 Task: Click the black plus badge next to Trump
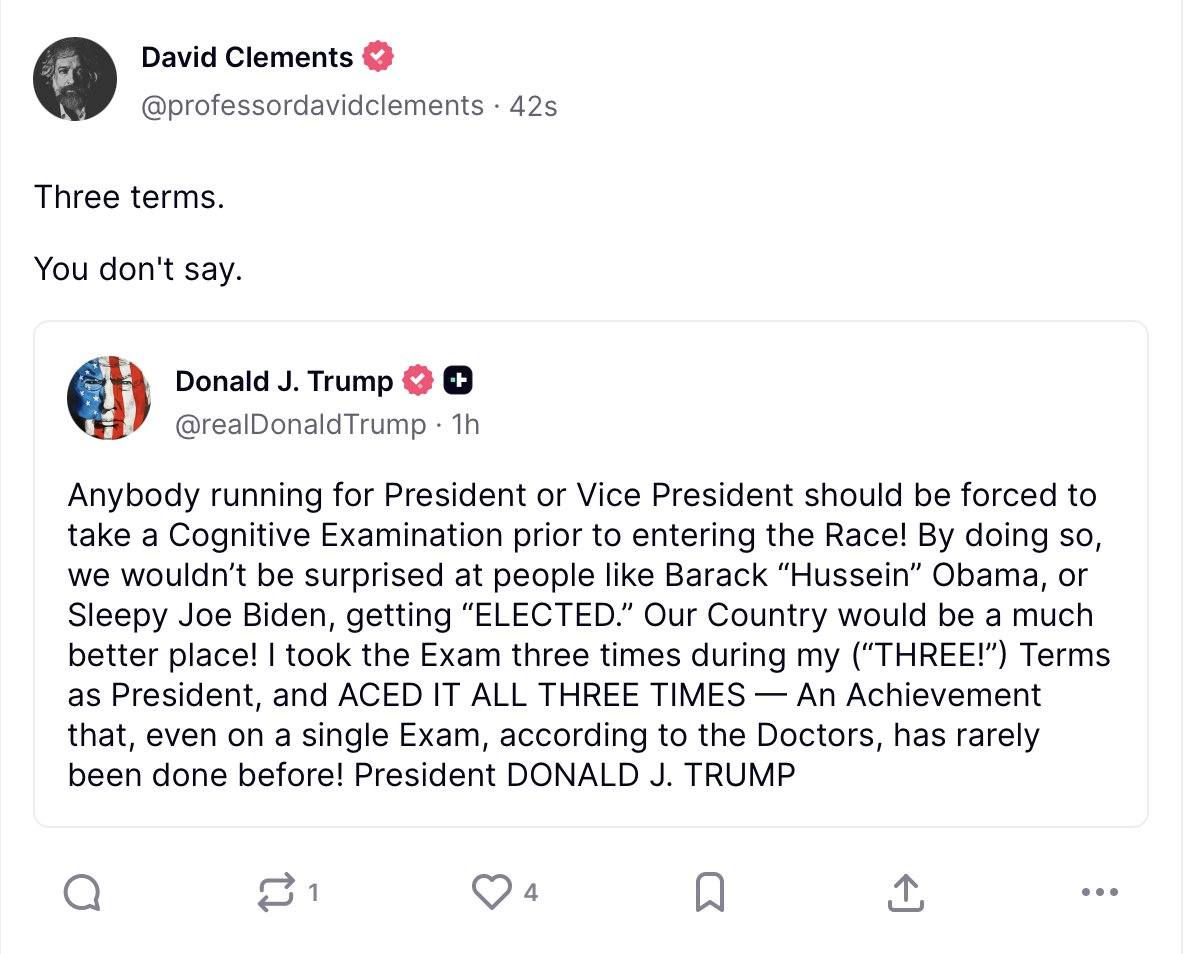click(457, 381)
